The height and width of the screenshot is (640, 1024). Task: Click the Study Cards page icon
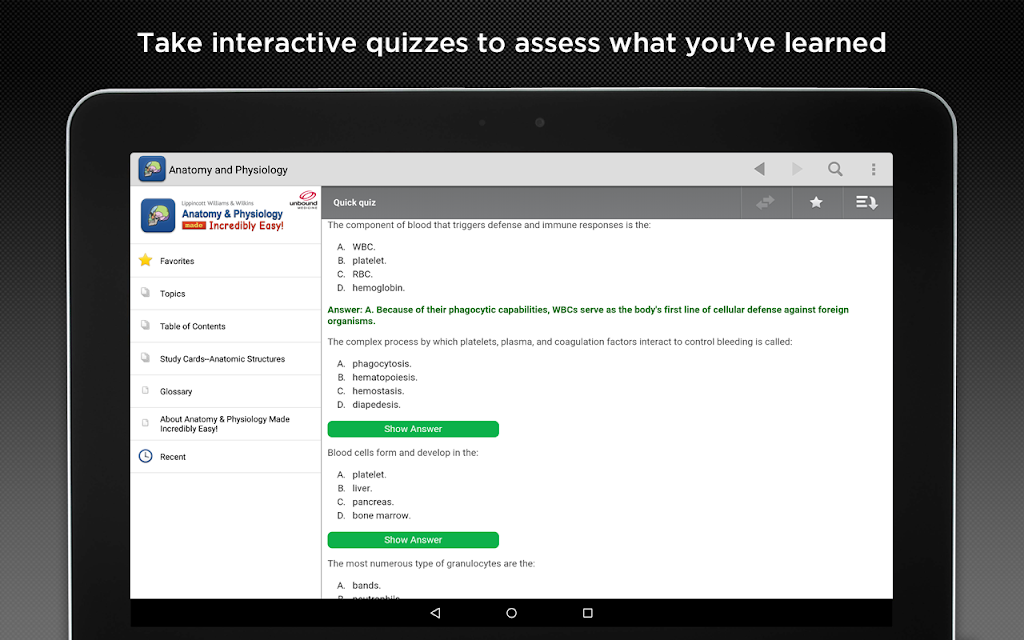[146, 358]
